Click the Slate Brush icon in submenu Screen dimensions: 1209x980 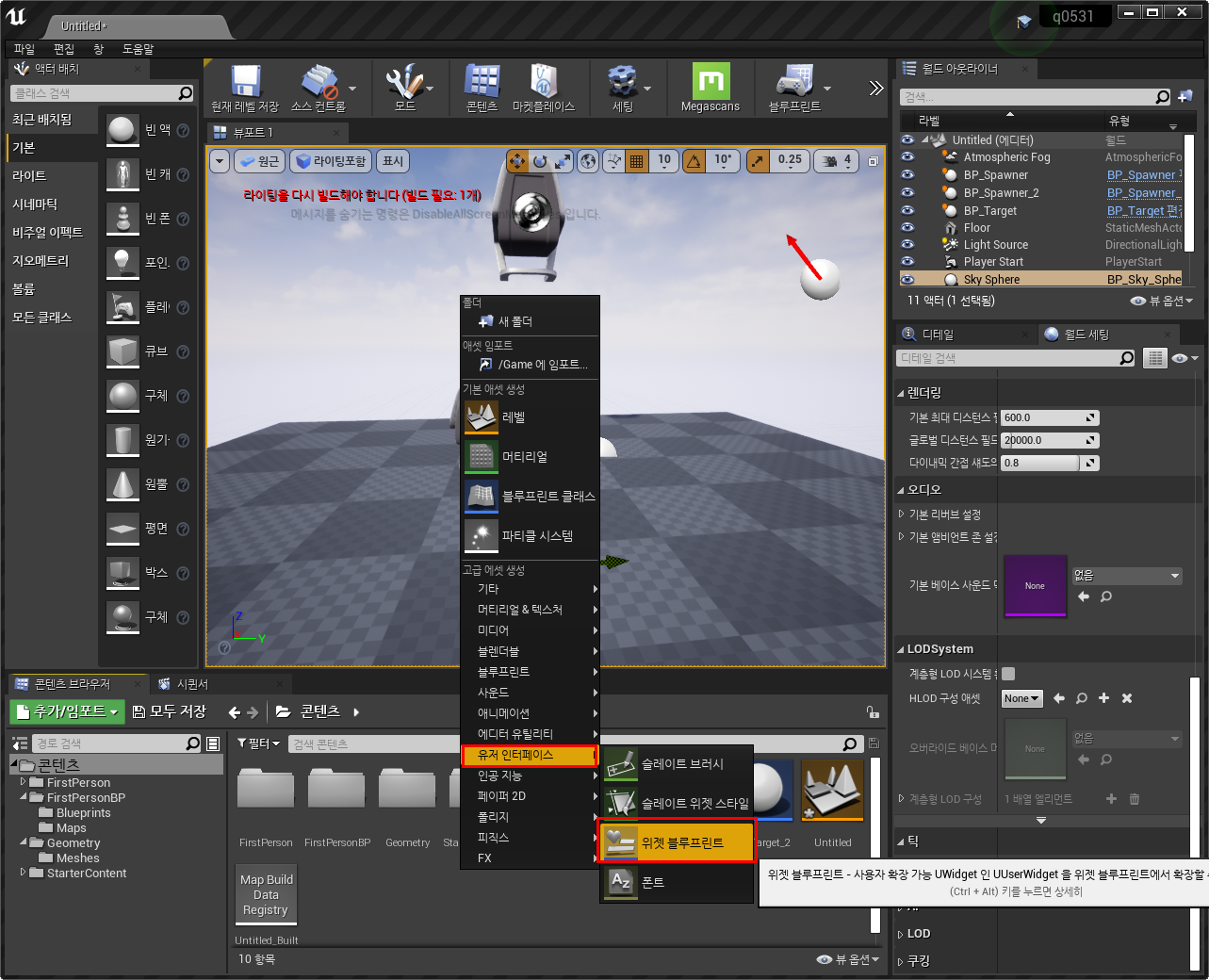621,763
